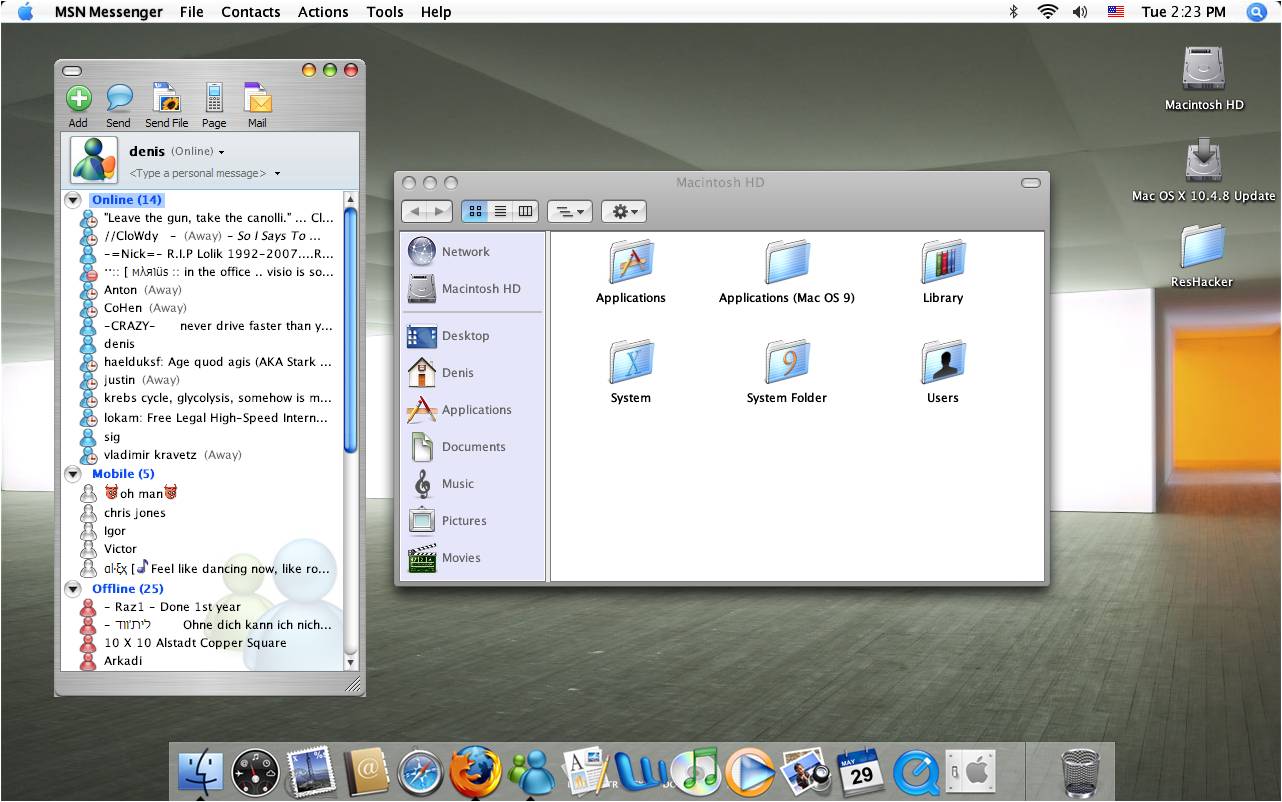Select mobile contact Victor
1282x802 pixels.
point(120,549)
